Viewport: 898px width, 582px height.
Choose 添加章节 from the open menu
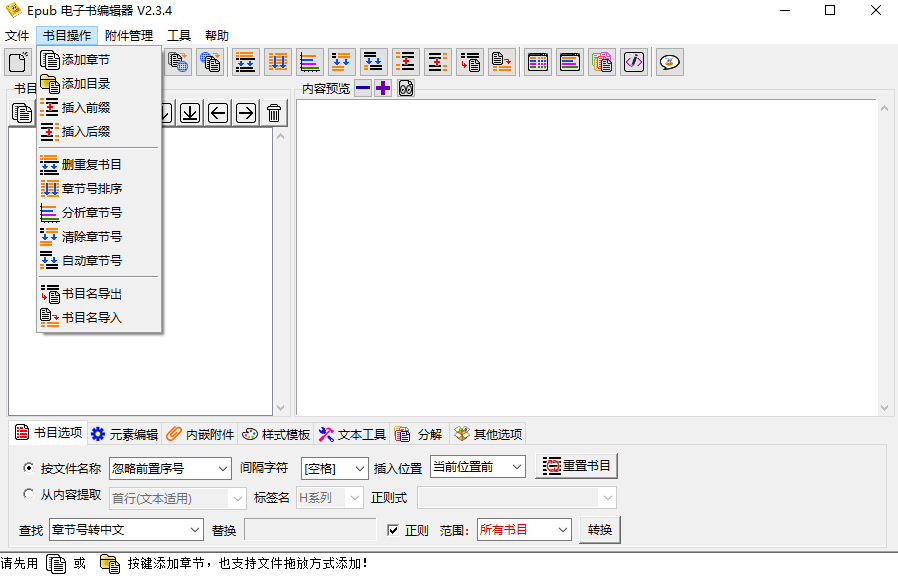[99, 60]
